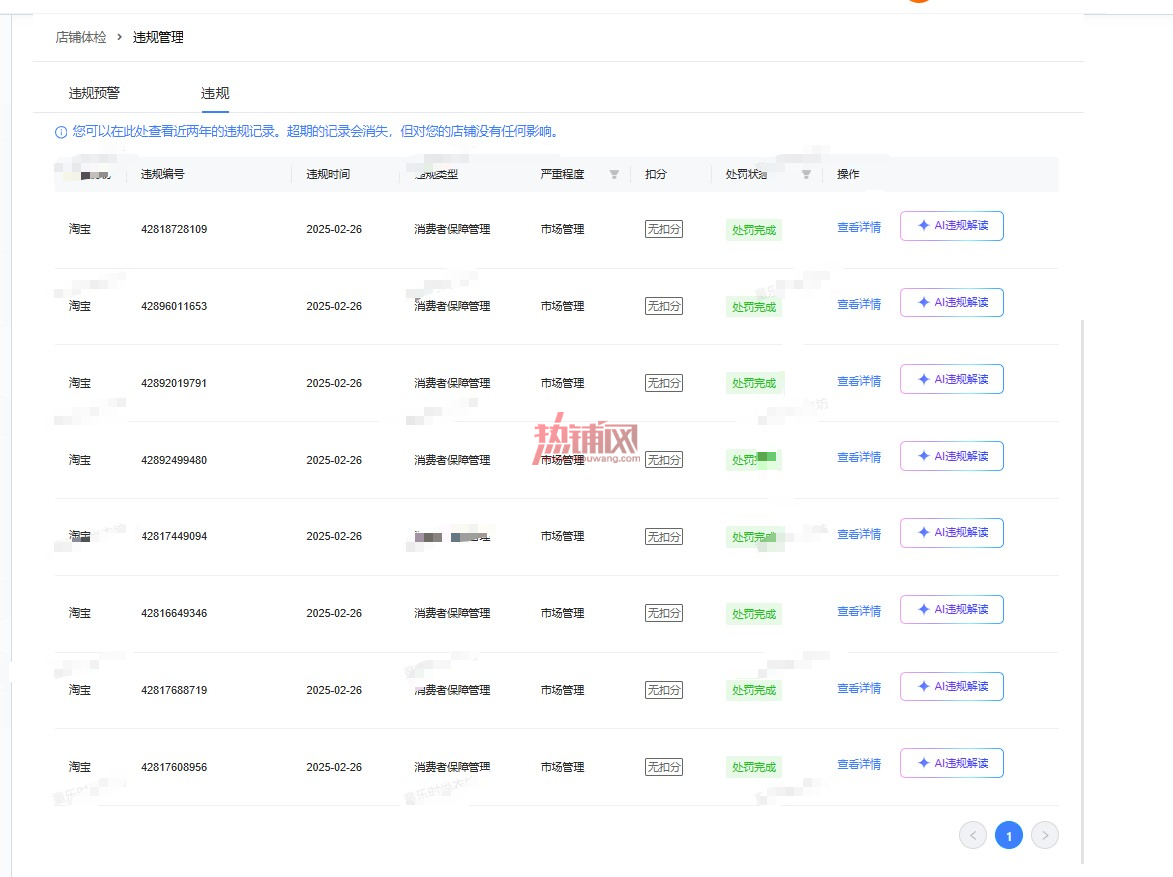Open AI违规解读 for violation 42818728109
The height and width of the screenshot is (877, 1173).
[952, 226]
